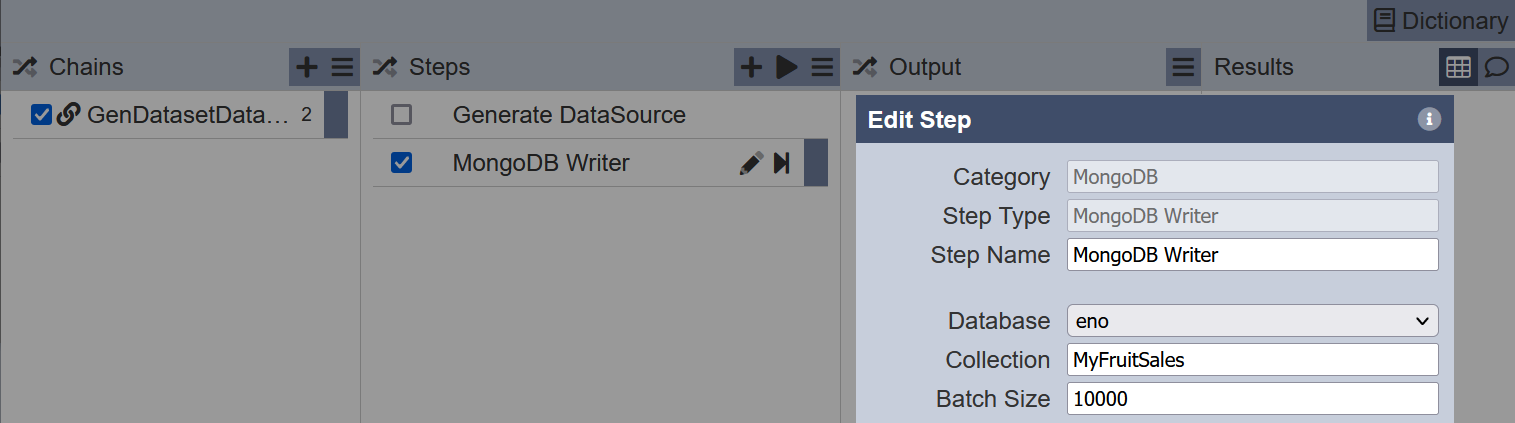Click the Batch Size field
Viewport: 1515px width, 423px height.
point(1253,399)
